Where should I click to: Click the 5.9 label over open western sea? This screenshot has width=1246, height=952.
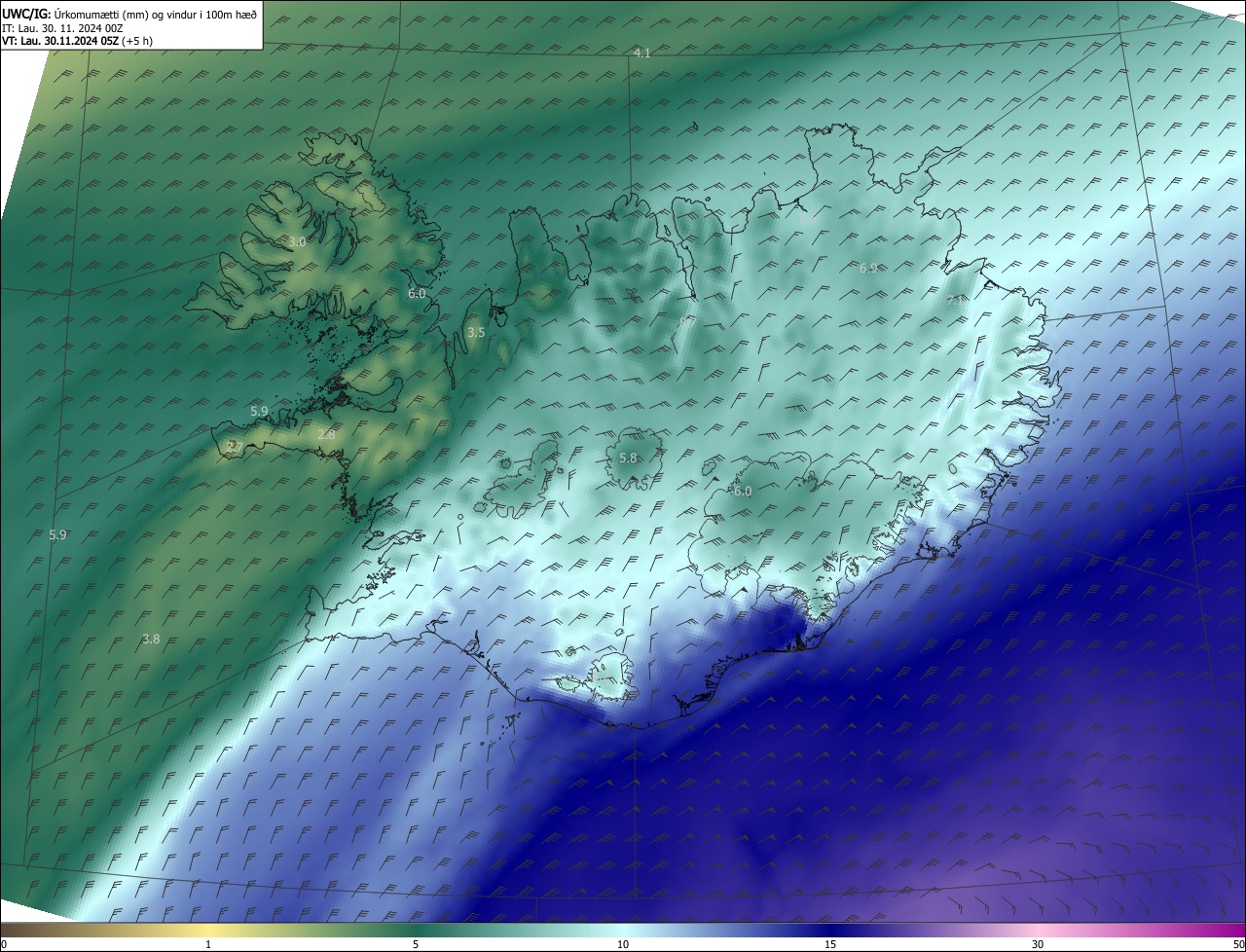[x=57, y=535]
